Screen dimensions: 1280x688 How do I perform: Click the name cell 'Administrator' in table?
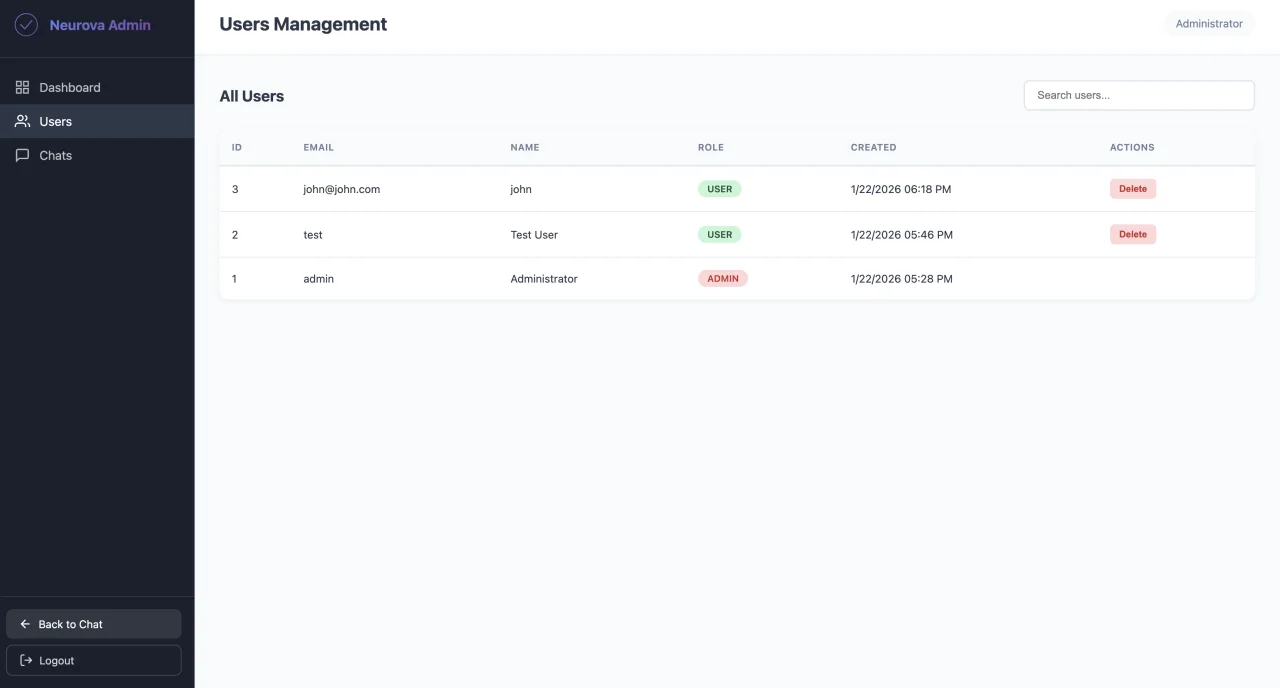pos(544,279)
